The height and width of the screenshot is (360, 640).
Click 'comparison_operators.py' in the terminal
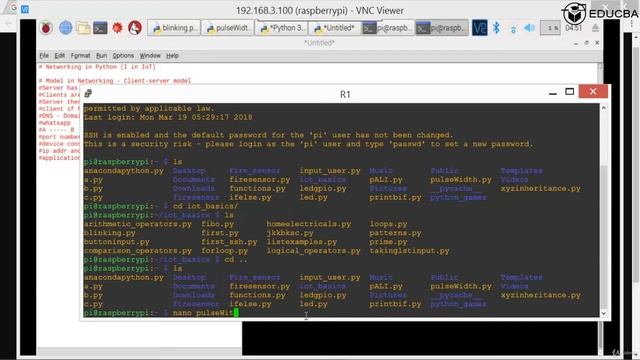click(138, 251)
